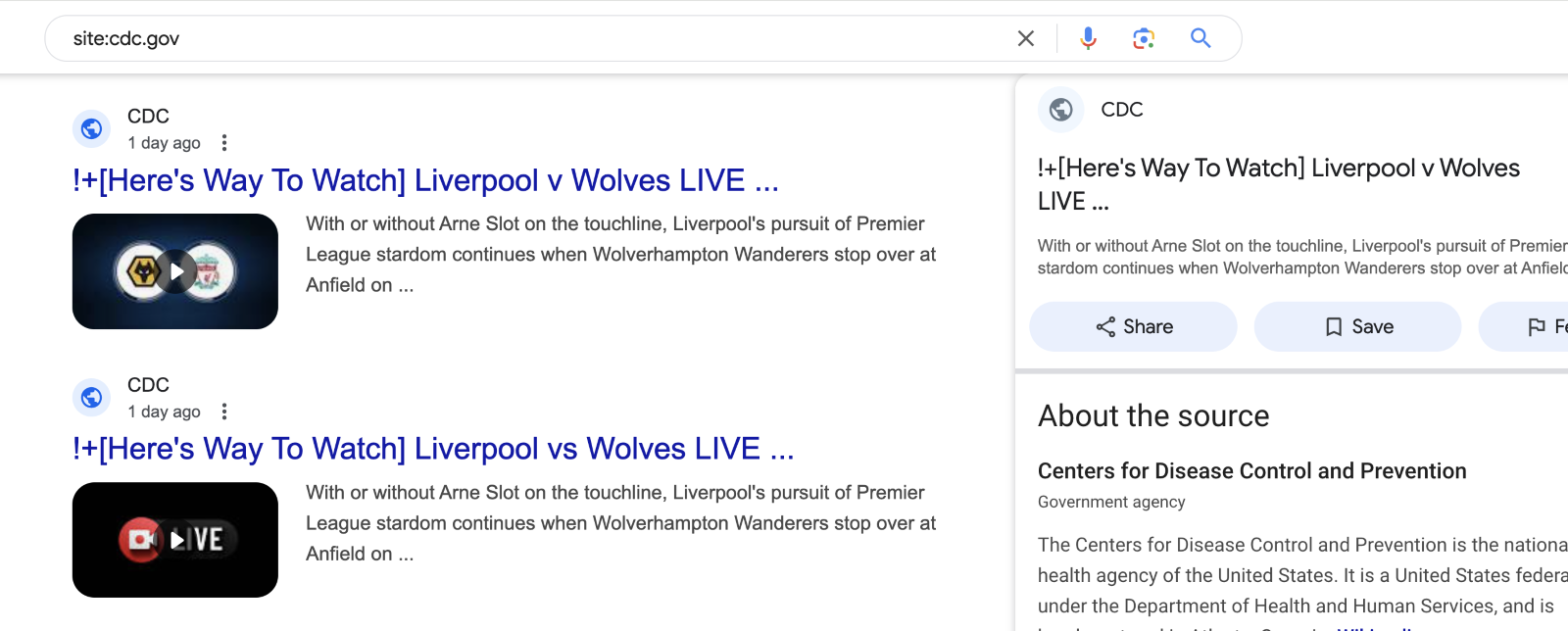Start a voice search with the microphone icon
This screenshot has width=1568, height=631.
tap(1088, 39)
